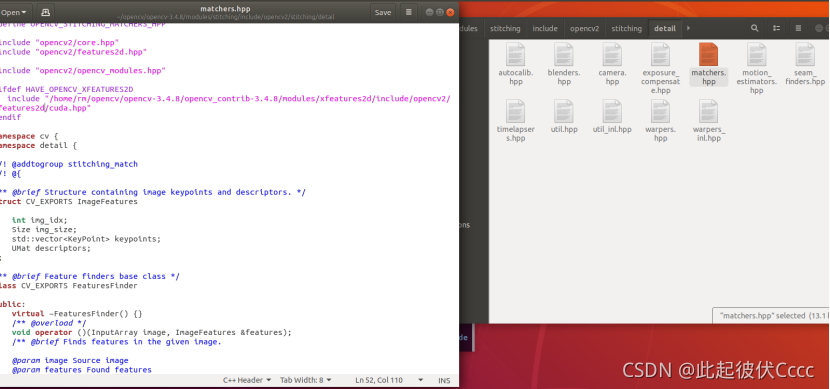Go to the stitching path segment
Screen dimensions: 830x389
[x=505, y=29]
